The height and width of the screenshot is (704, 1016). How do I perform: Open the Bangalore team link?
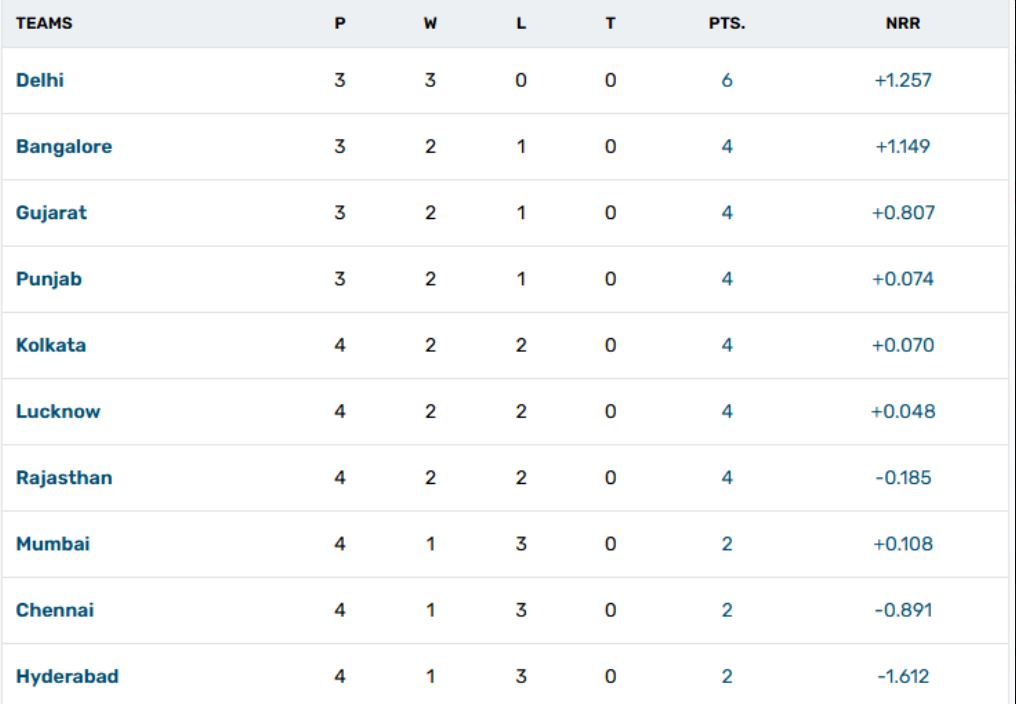click(64, 147)
